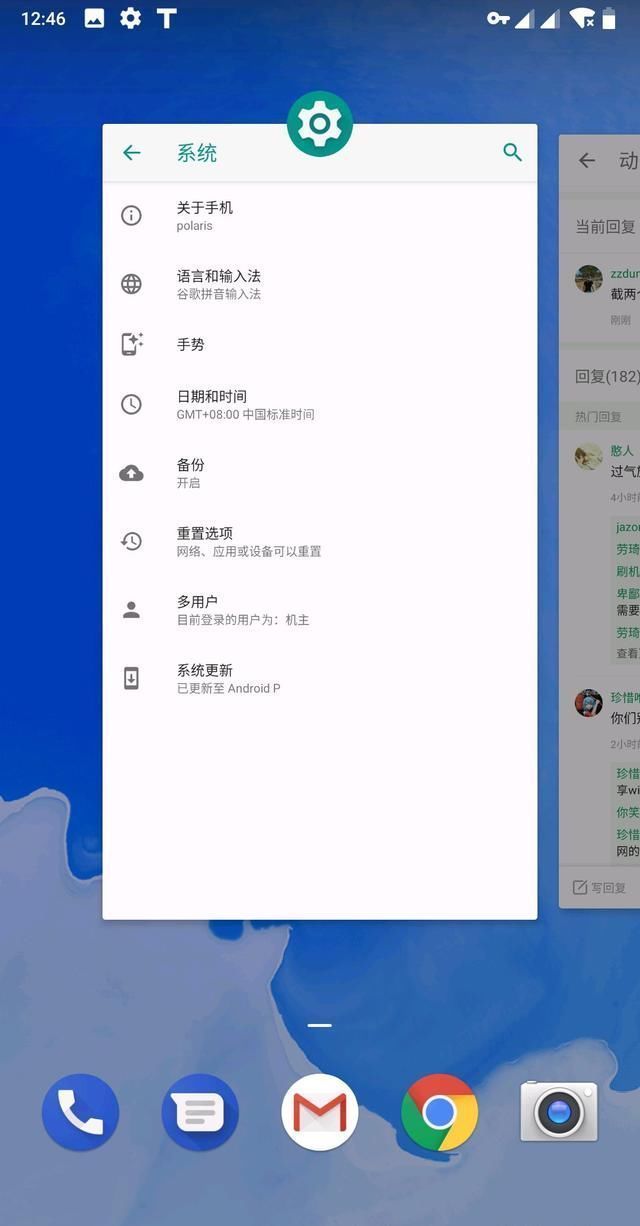The width and height of the screenshot is (640, 1226).
Task: Open the Phone dialer app
Action: click(80, 1112)
